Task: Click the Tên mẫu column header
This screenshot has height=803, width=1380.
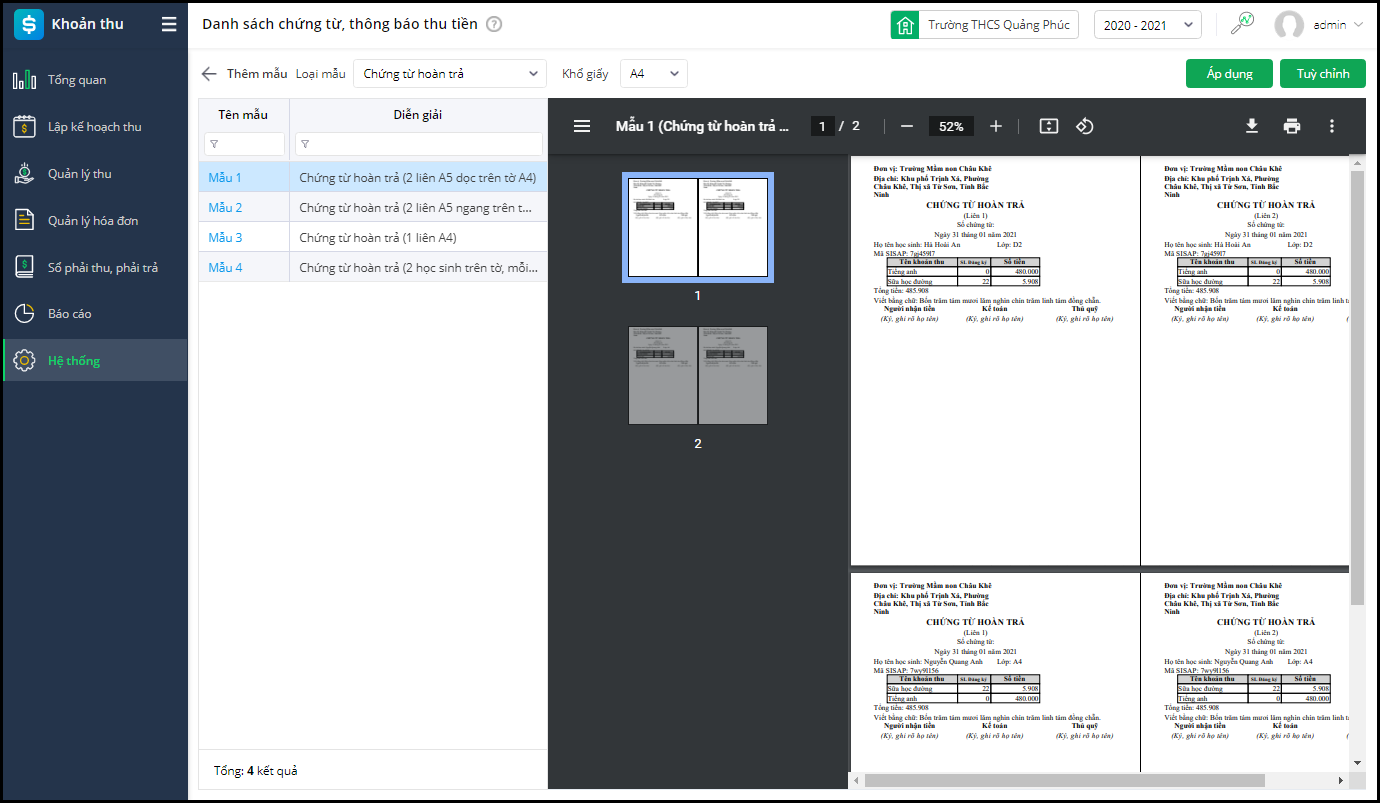Action: pos(244,115)
